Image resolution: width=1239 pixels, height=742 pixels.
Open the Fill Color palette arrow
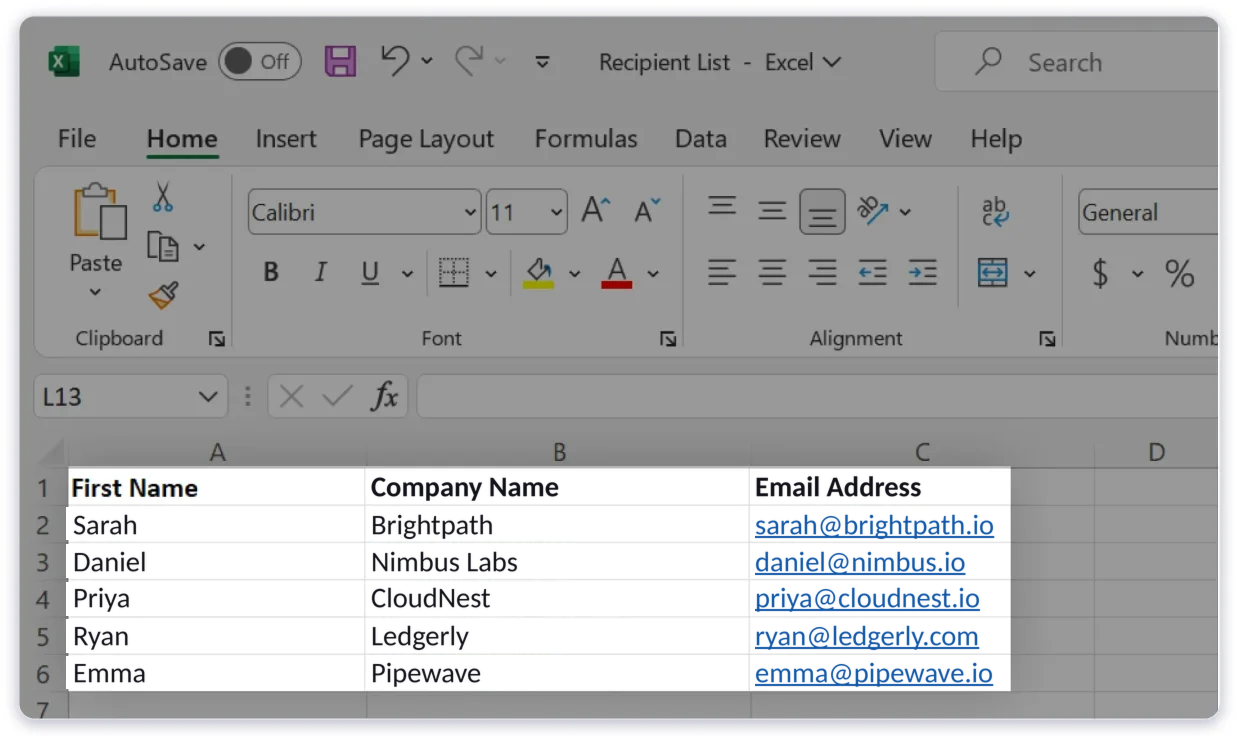point(575,274)
